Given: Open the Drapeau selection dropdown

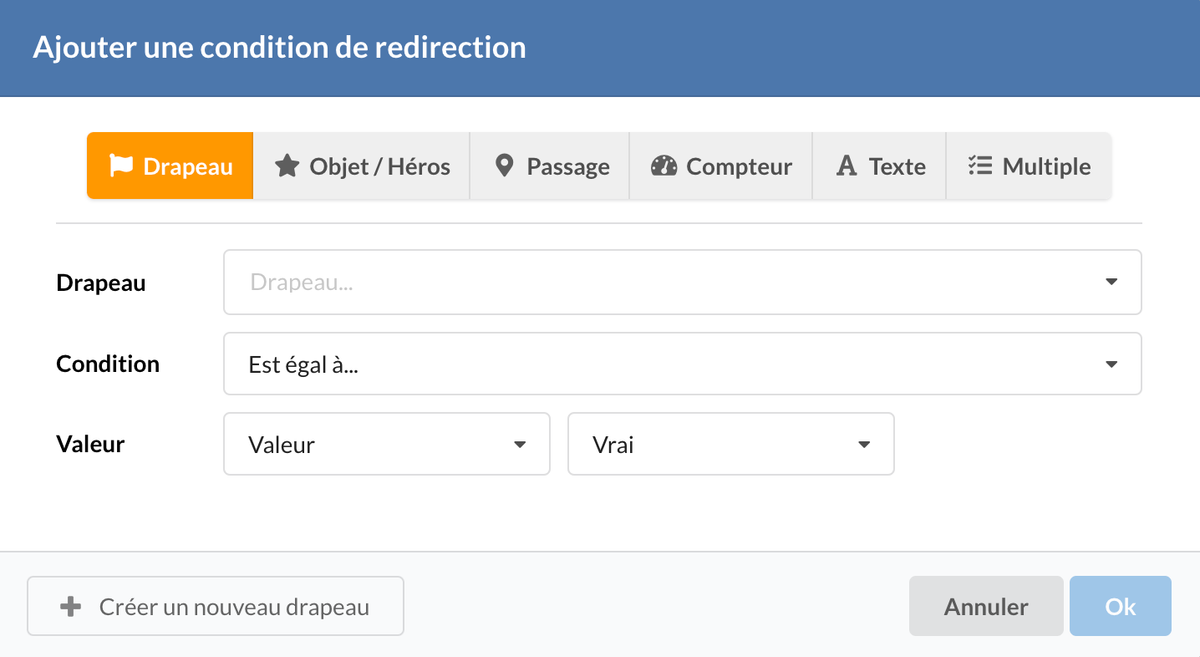Looking at the screenshot, I should click(x=681, y=282).
